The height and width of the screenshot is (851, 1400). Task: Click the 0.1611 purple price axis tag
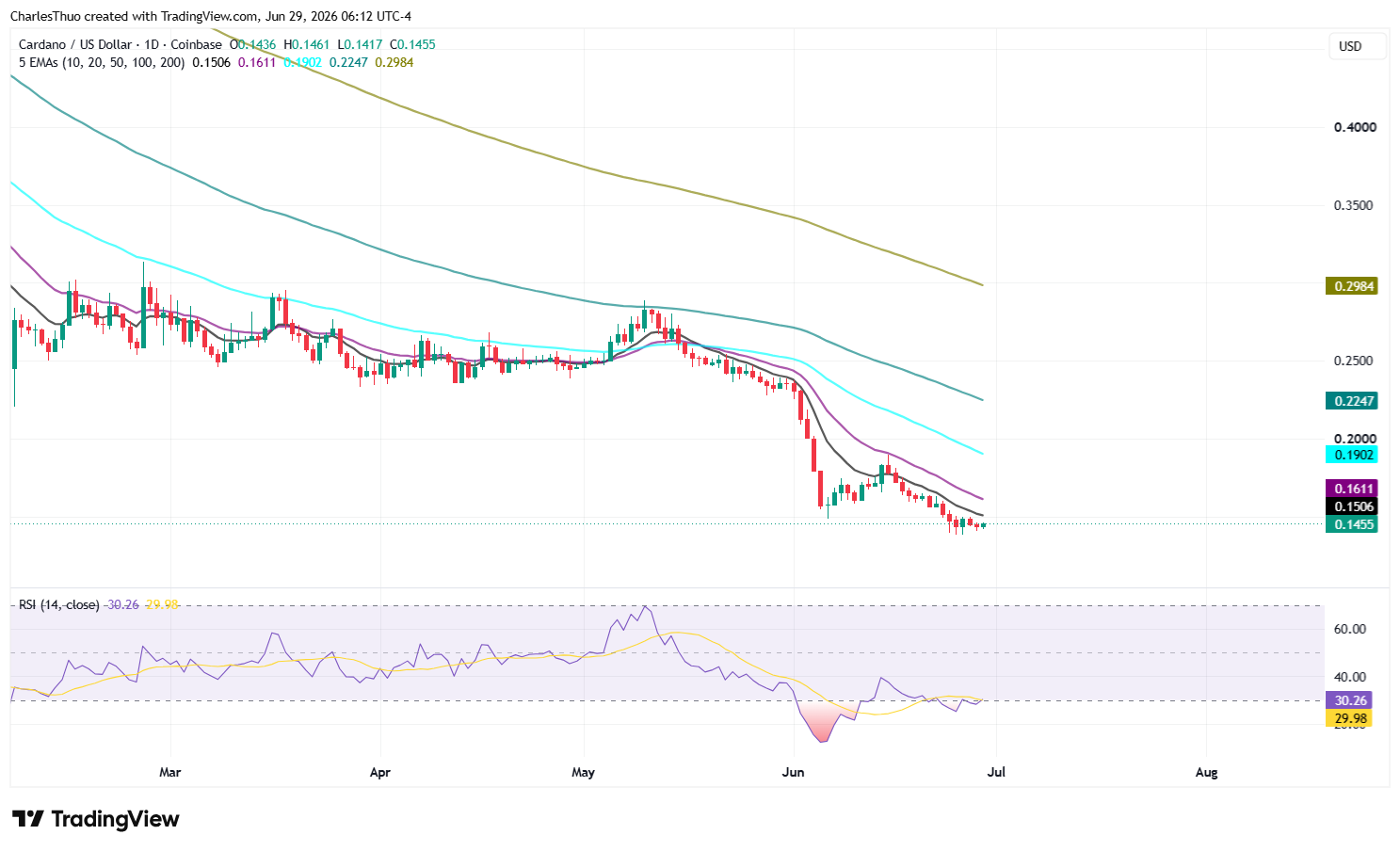coord(1351,489)
